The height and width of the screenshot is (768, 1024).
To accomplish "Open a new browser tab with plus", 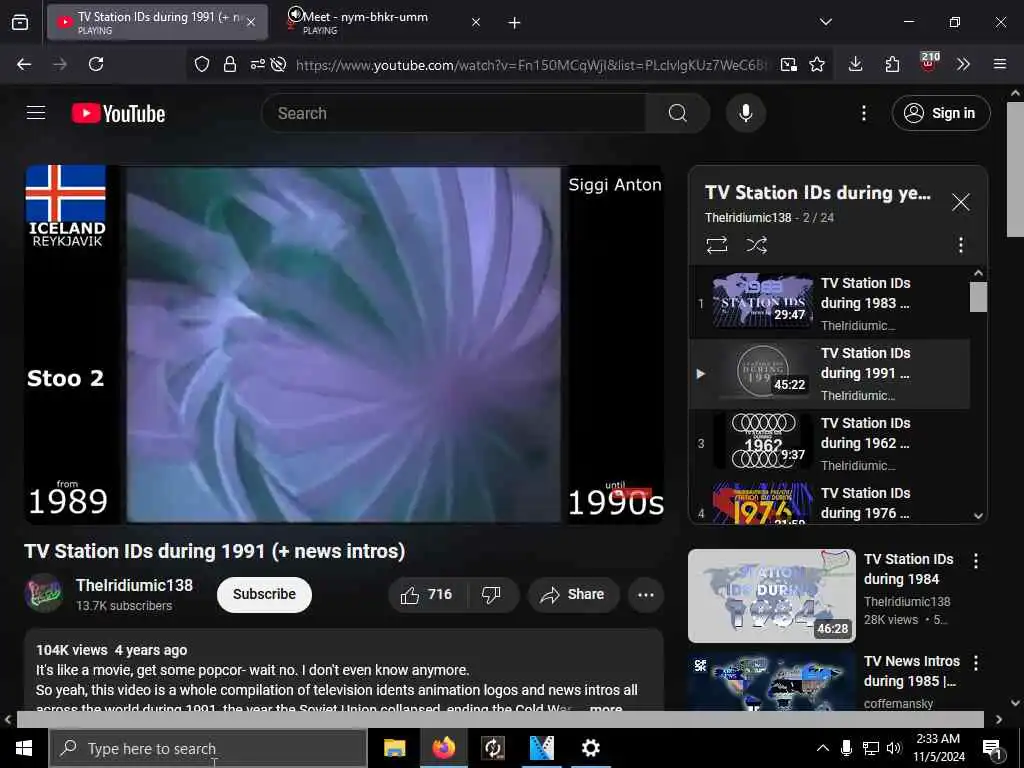I will [x=515, y=23].
